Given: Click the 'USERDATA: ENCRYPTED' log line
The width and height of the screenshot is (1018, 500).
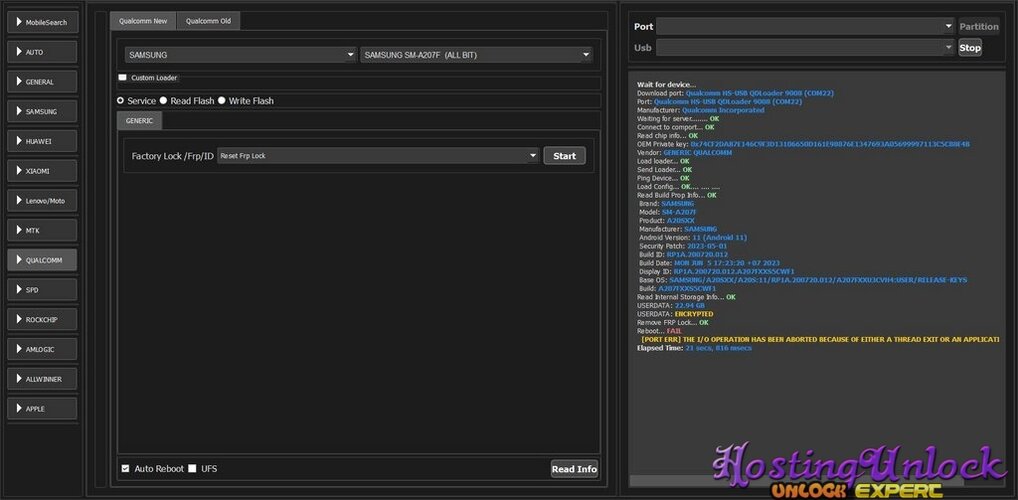Looking at the screenshot, I should [675, 314].
